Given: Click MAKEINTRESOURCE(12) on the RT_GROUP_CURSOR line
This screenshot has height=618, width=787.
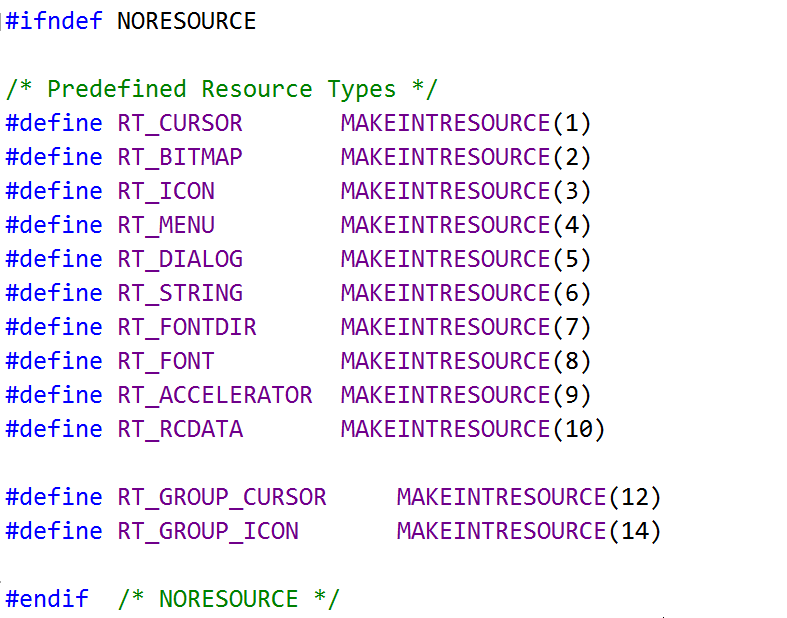Looking at the screenshot, I should click(529, 497).
